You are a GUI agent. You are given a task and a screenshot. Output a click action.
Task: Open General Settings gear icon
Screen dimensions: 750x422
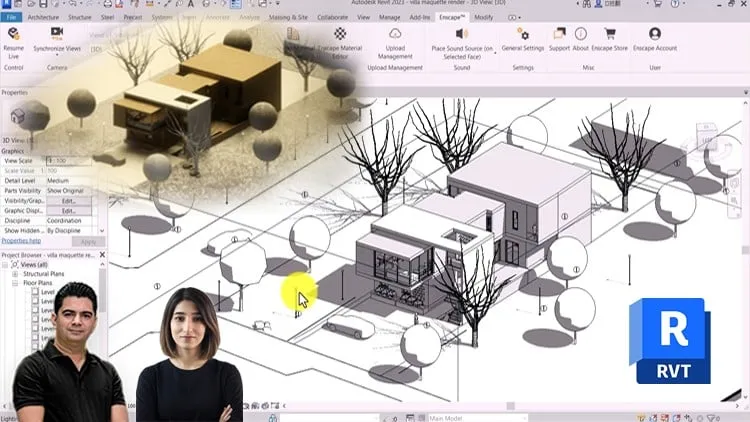(x=523, y=34)
